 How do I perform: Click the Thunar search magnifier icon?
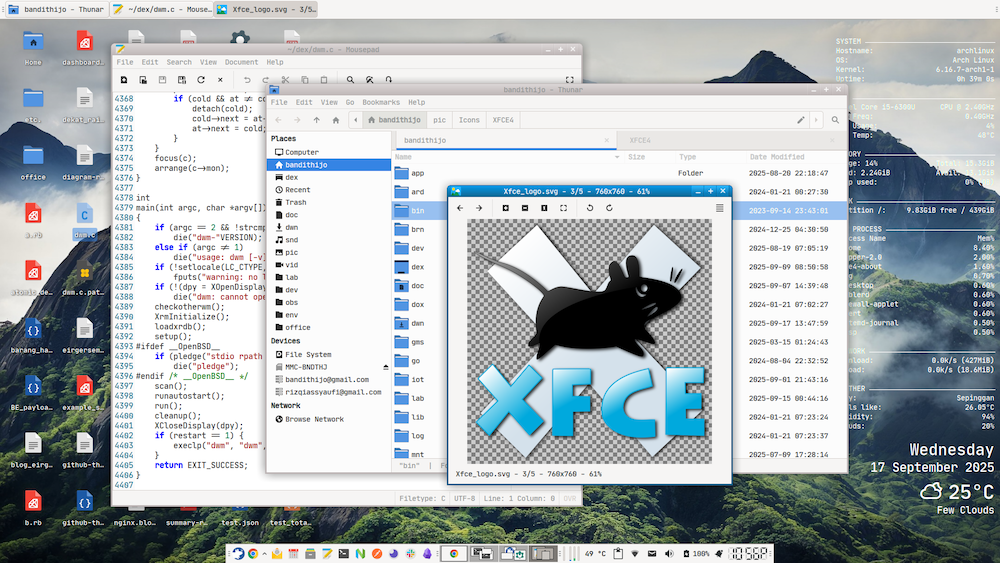(836, 120)
